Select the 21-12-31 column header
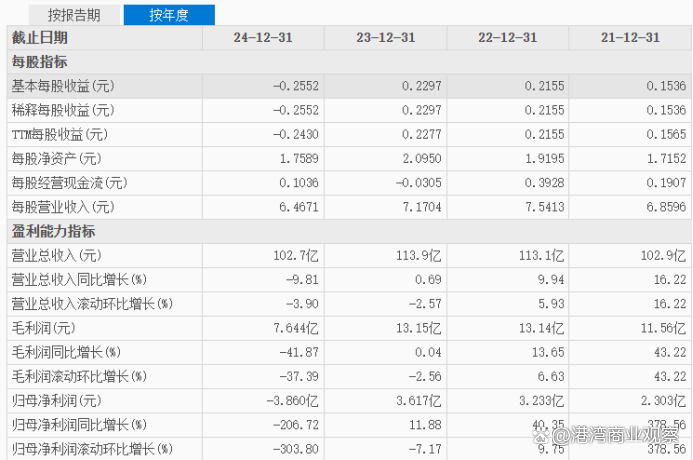The height and width of the screenshot is (460, 693). coord(630,38)
